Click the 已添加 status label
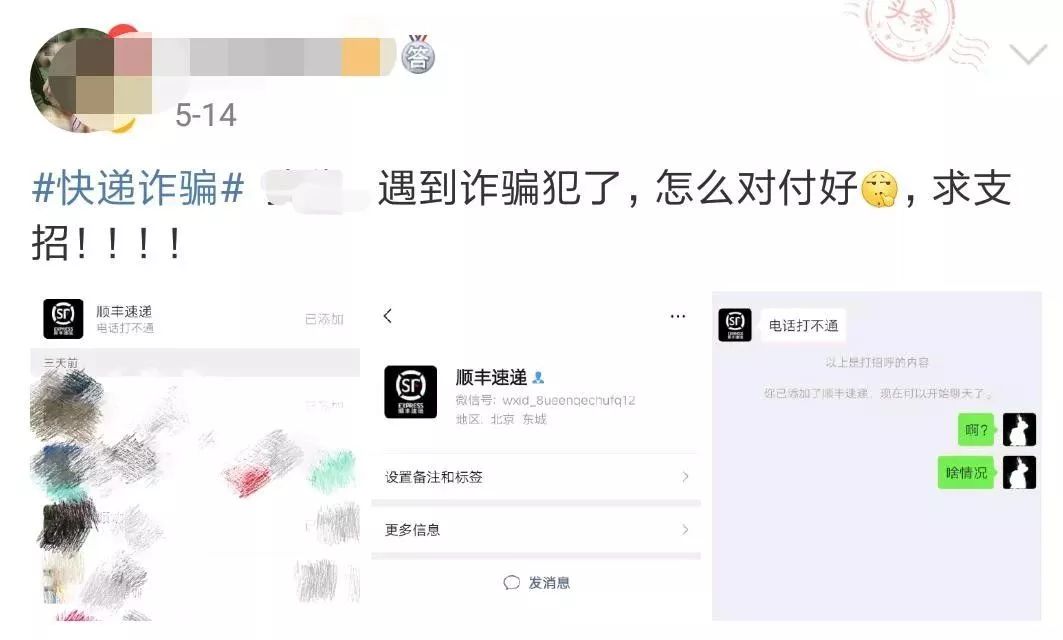Screen dimensions: 1063x640 (324, 319)
